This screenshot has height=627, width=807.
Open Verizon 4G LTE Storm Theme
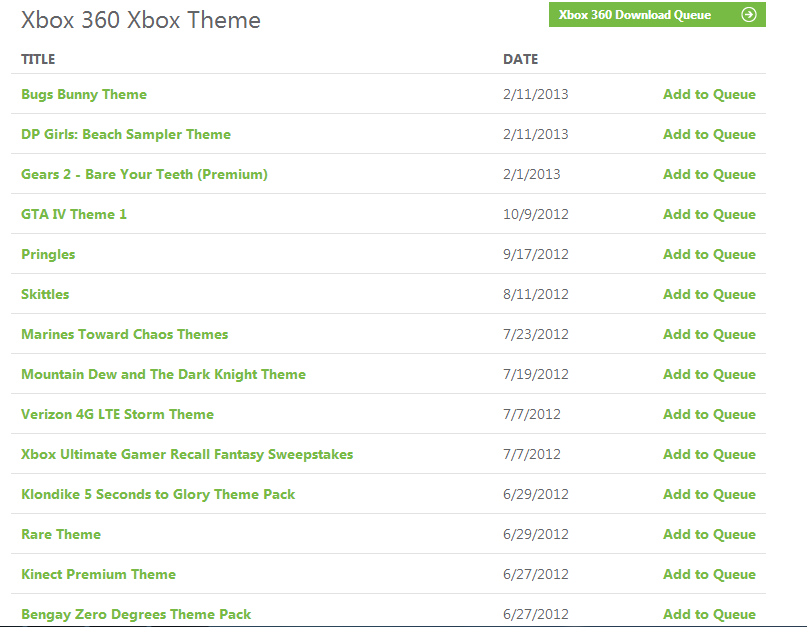(x=117, y=414)
